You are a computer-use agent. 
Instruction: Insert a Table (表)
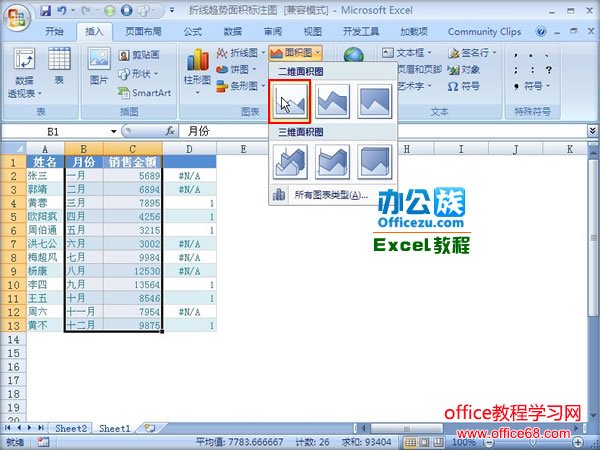click(x=59, y=66)
